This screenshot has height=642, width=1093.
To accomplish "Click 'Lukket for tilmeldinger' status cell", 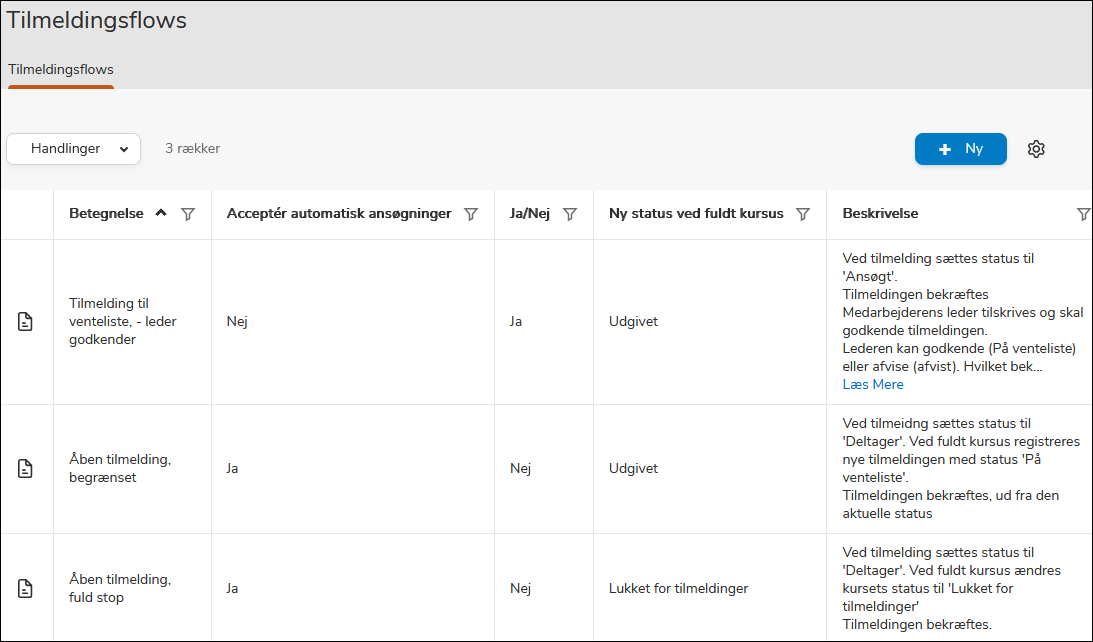I will pyautogui.click(x=678, y=589).
